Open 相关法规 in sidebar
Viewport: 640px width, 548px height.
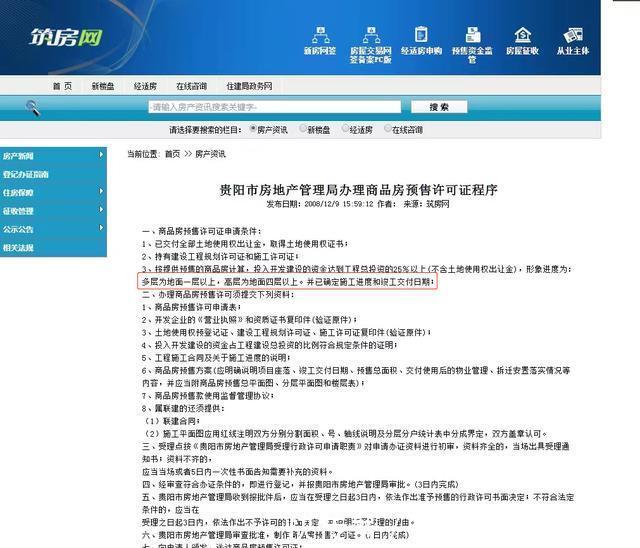(x=18, y=247)
